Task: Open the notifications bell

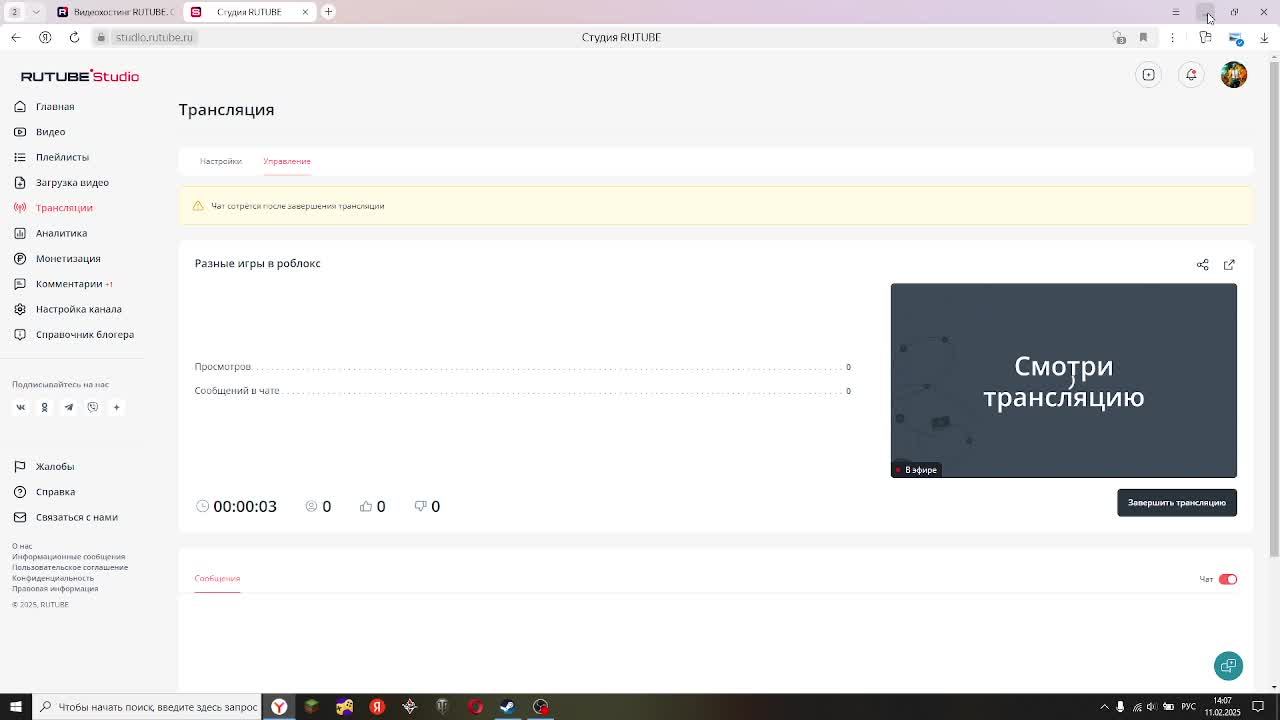Action: point(1191,75)
